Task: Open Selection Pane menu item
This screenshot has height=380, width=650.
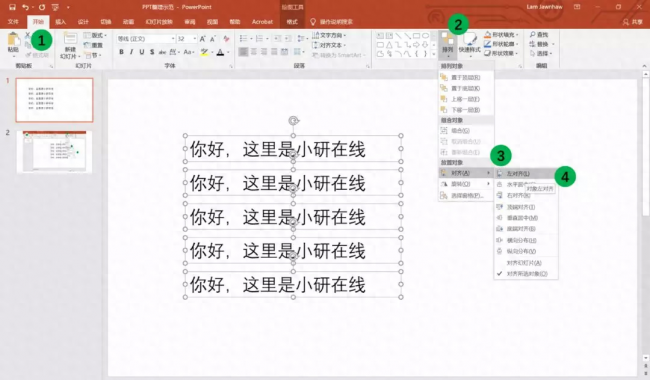Action: point(466,196)
